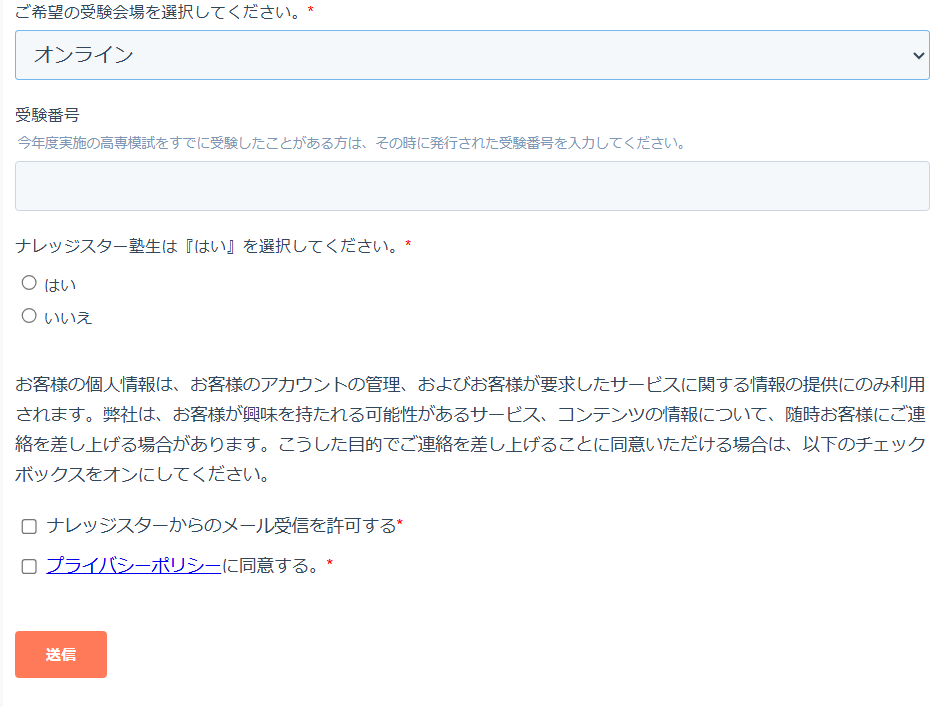Check ナレッジスターからのメール受信を許可する checkbox

pos(29,526)
